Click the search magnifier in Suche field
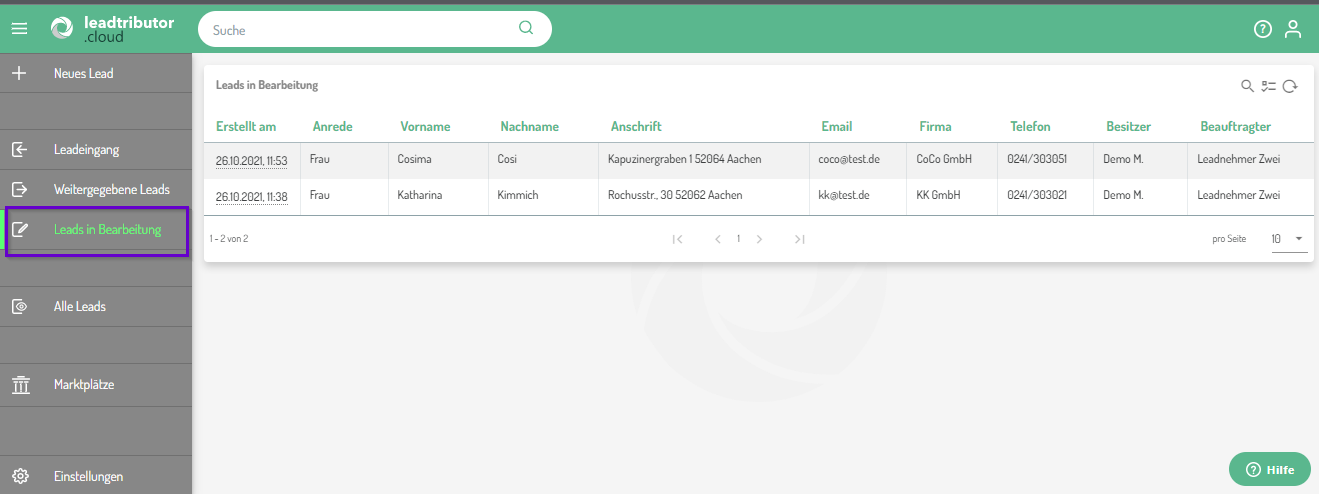 click(x=526, y=28)
